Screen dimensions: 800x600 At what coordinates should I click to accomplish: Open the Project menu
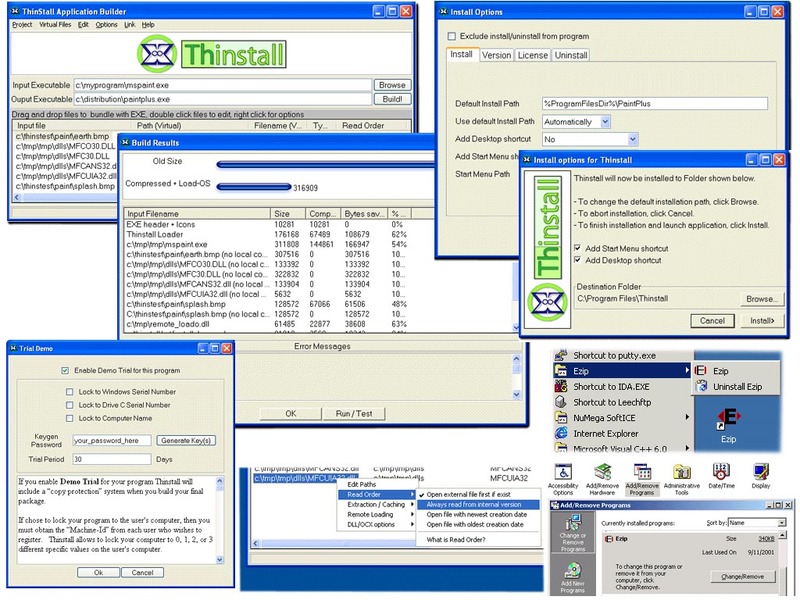pos(22,24)
